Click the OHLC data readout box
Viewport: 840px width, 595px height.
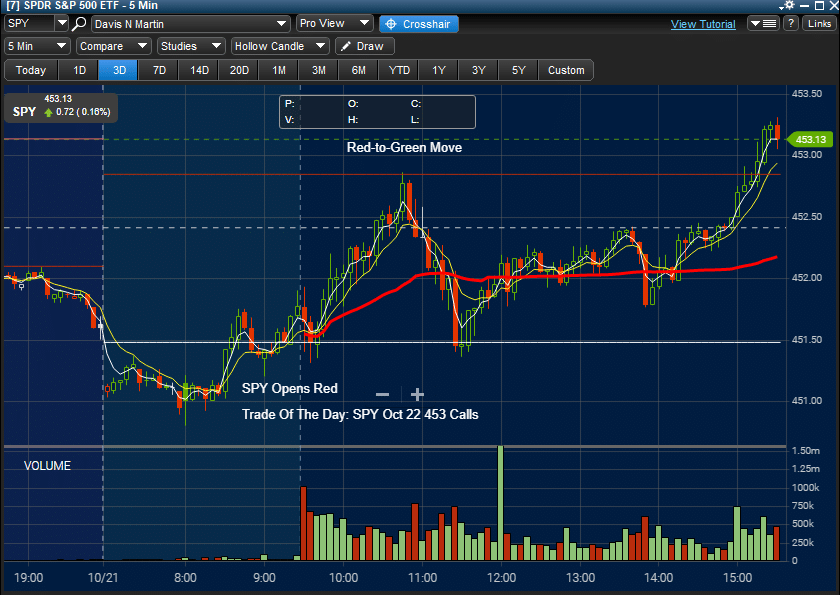point(377,112)
